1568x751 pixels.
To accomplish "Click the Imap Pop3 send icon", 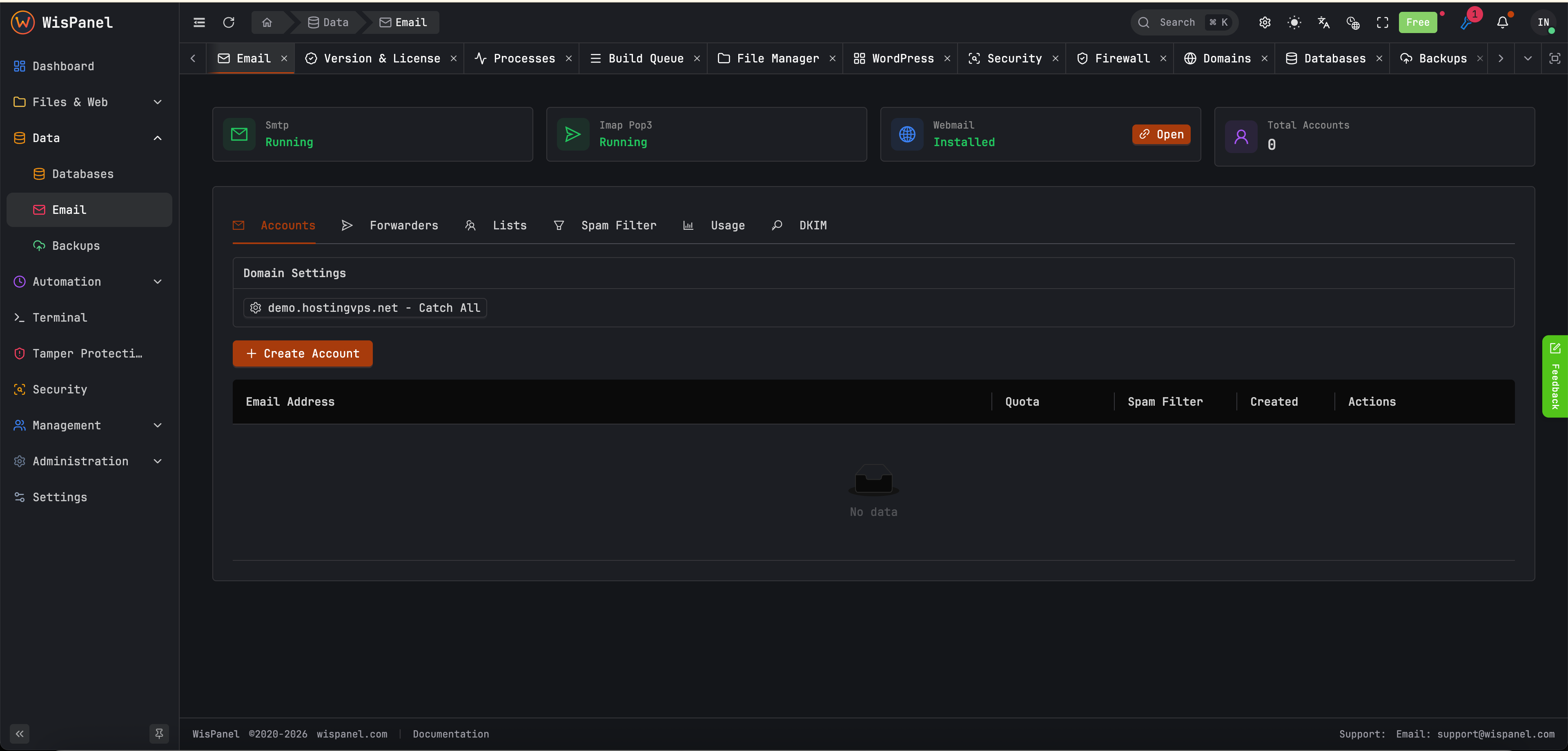I will 573,135.
